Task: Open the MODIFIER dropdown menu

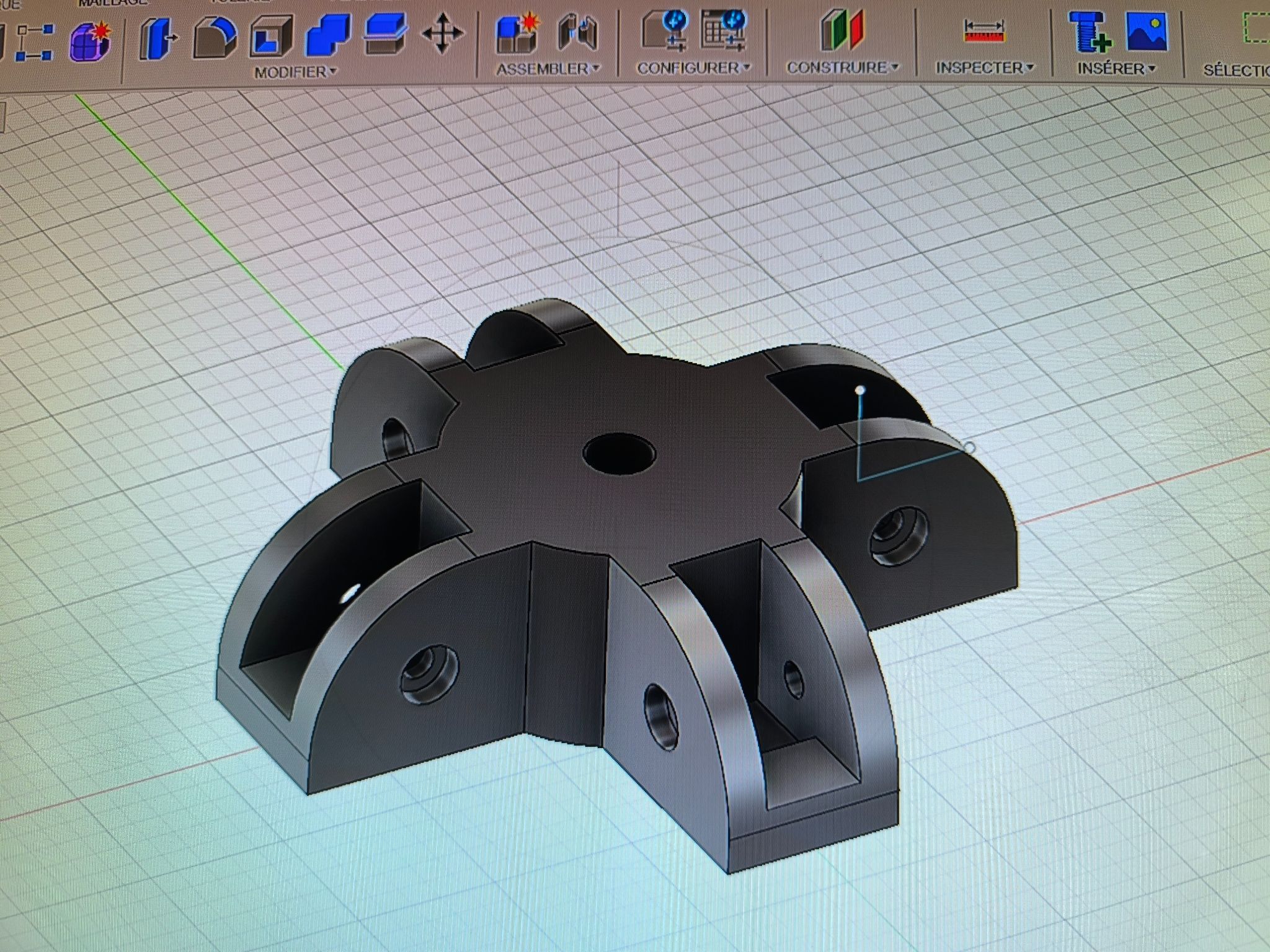Action: click(x=295, y=73)
